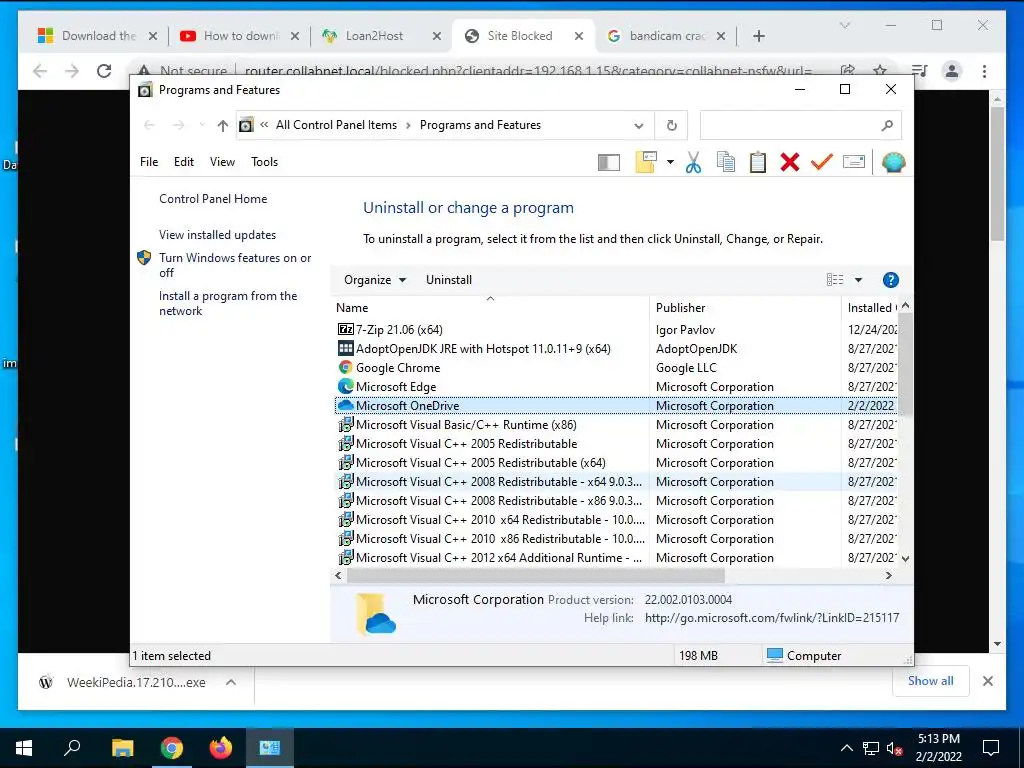Image resolution: width=1024 pixels, height=768 pixels.
Task: Toggle the preview pane layout icon
Action: pyautogui.click(x=609, y=162)
